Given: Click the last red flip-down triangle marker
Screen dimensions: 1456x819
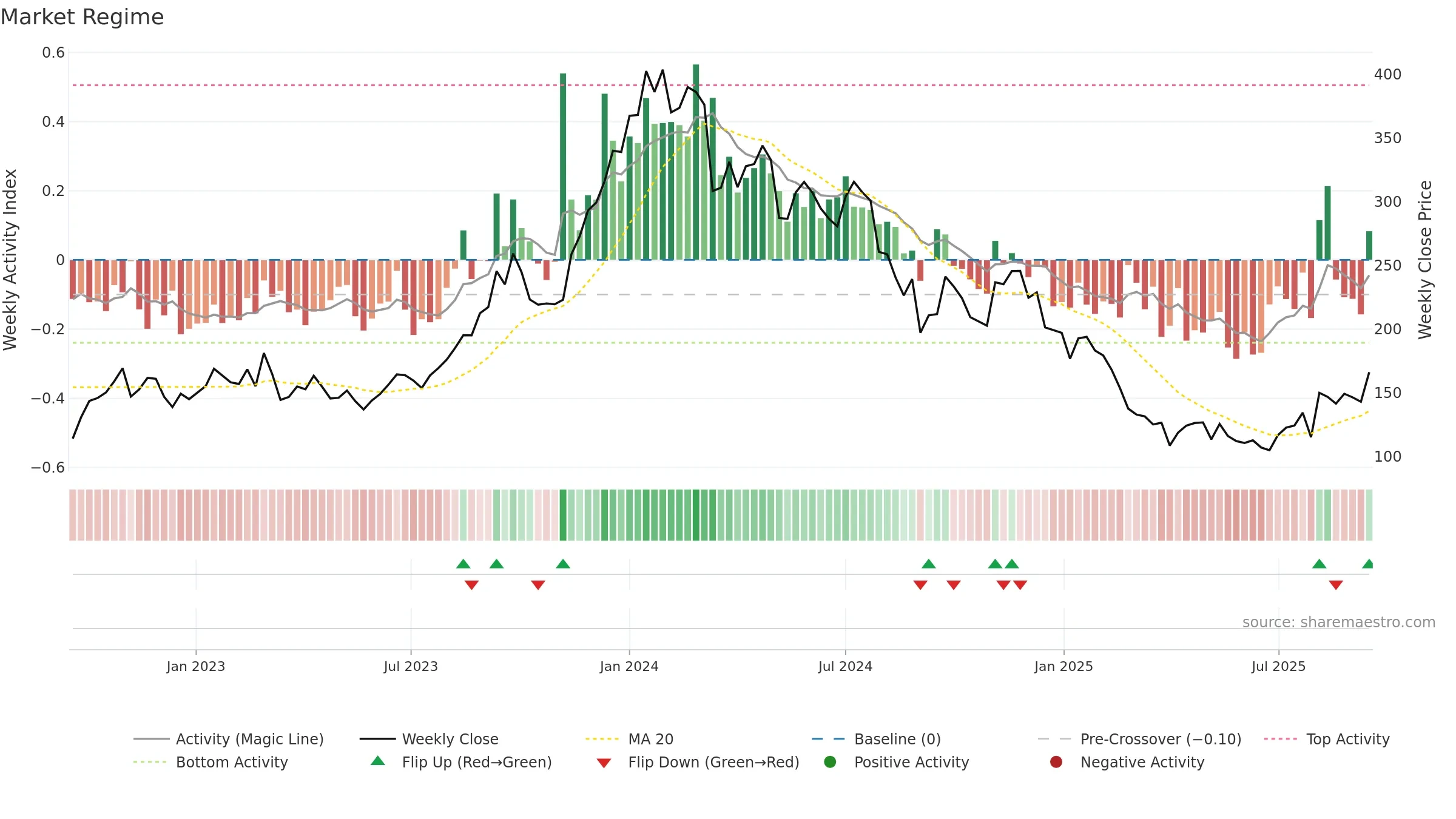Looking at the screenshot, I should click(1336, 585).
